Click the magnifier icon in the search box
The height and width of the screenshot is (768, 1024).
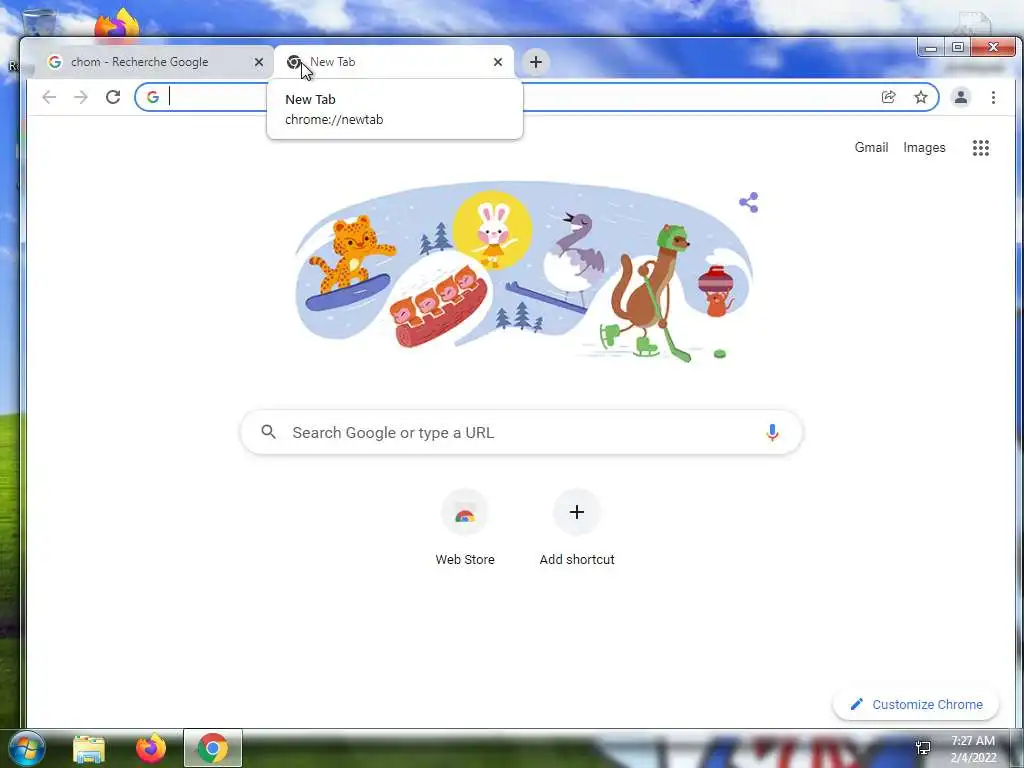268,432
